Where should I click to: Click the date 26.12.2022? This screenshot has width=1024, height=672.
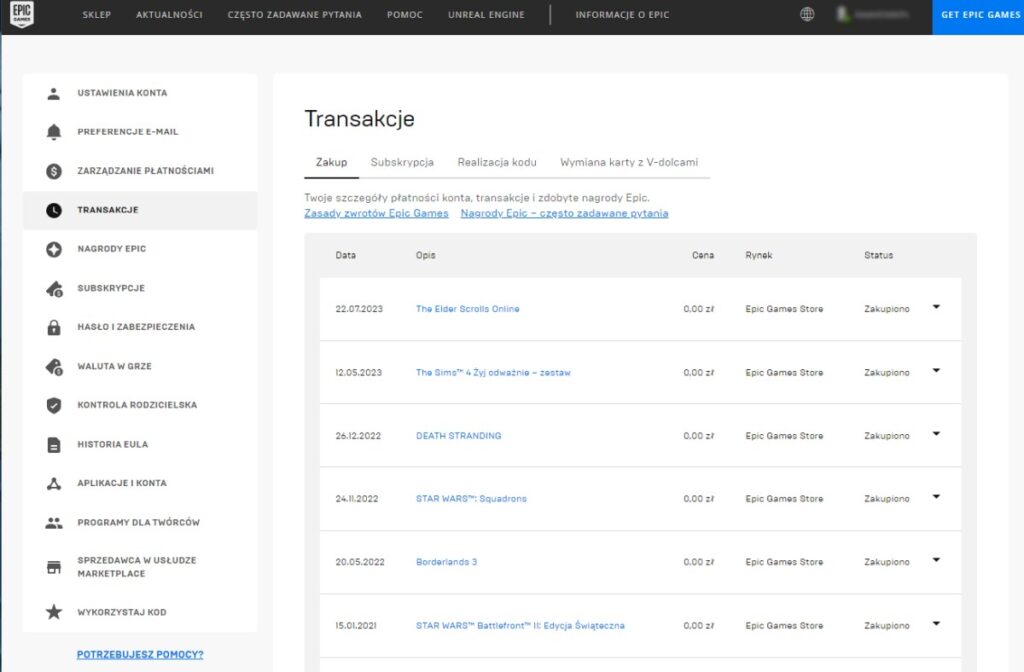(358, 436)
